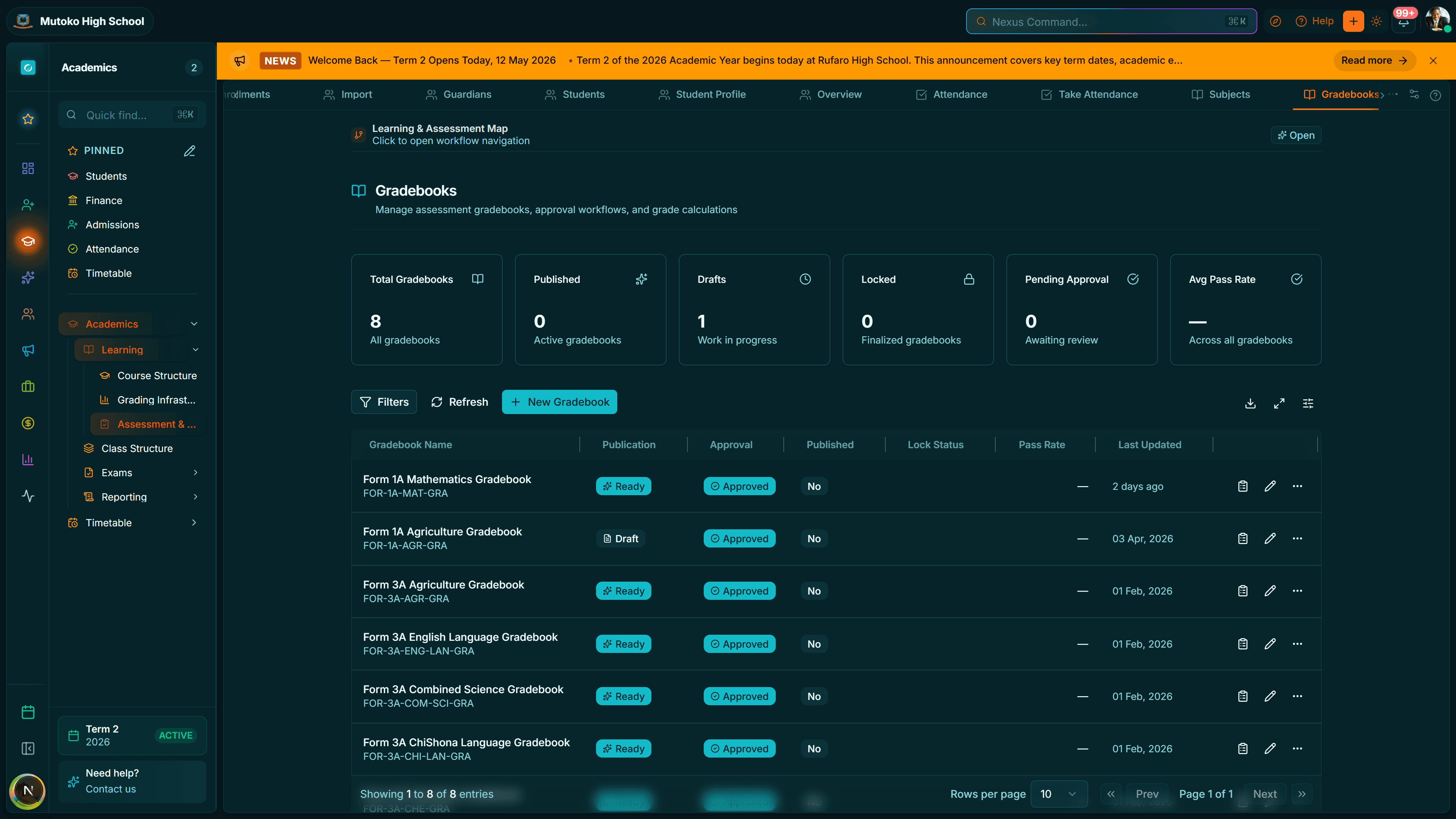
Task: Focus the Quick find sidebar search
Action: click(132, 115)
